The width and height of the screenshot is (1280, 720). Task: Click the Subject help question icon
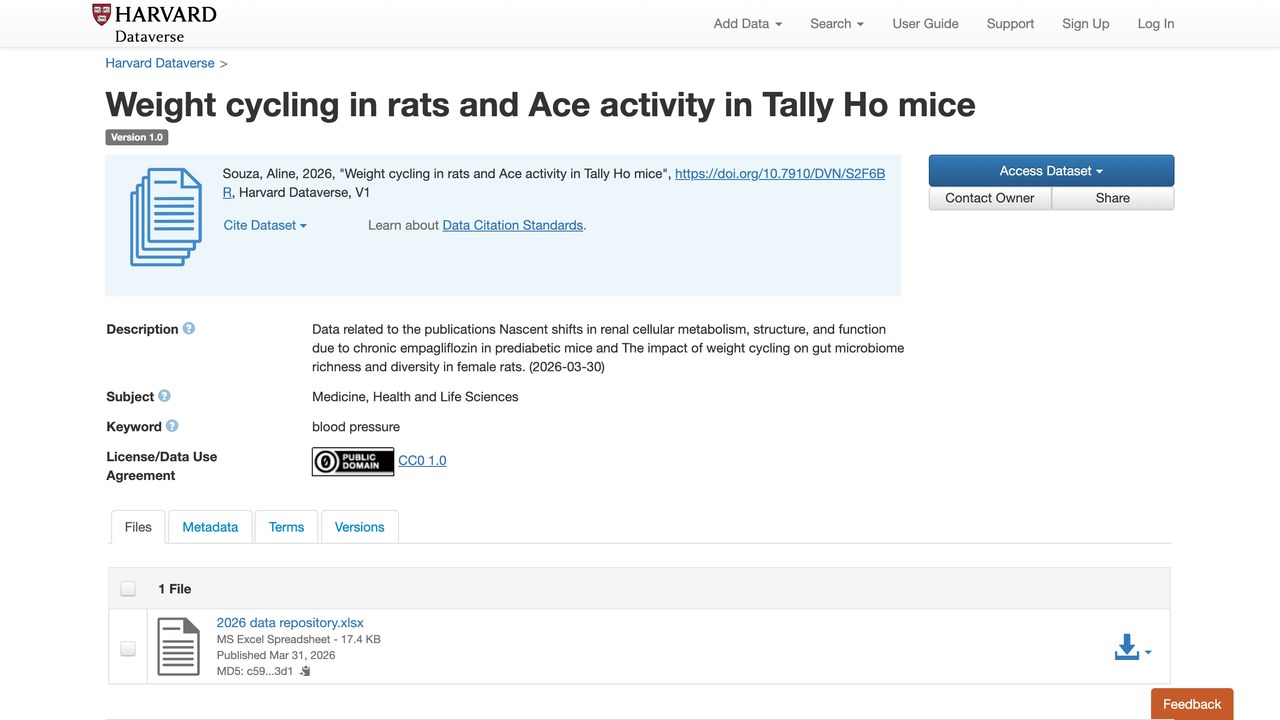[x=165, y=396]
